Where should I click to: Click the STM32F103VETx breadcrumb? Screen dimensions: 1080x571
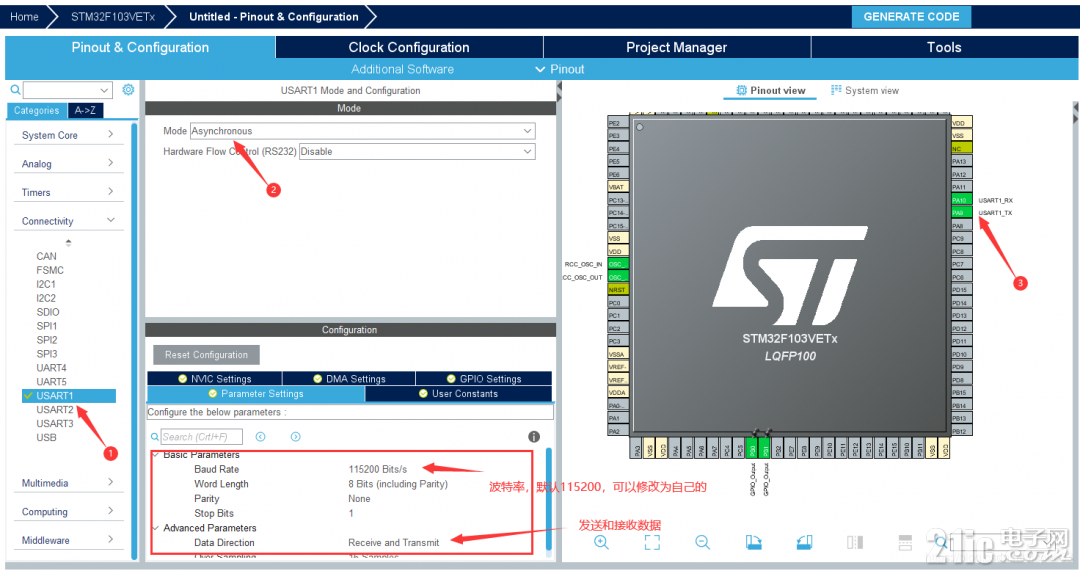click(x=113, y=17)
